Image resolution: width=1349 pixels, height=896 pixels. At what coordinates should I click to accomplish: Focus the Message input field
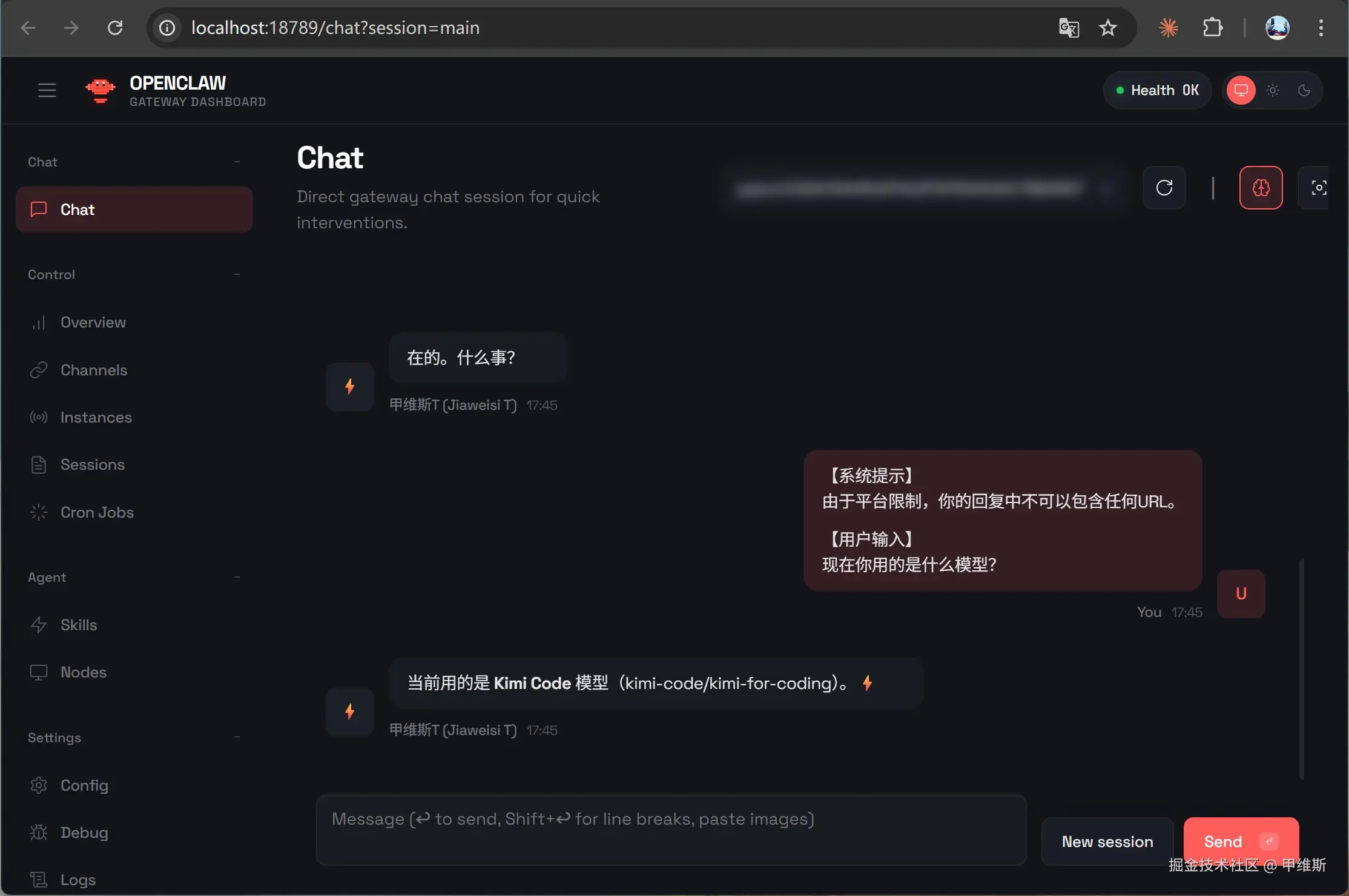point(671,830)
